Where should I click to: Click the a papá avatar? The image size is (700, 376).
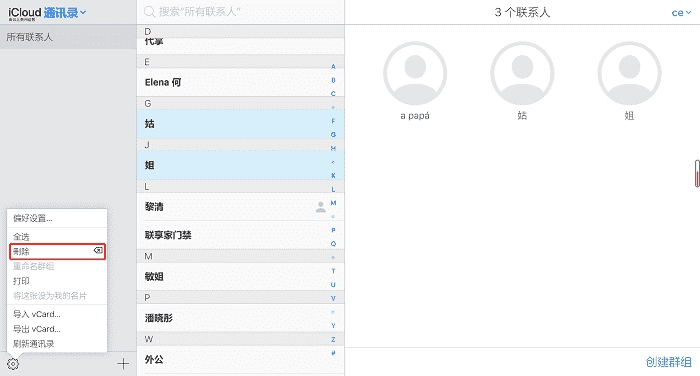click(415, 73)
